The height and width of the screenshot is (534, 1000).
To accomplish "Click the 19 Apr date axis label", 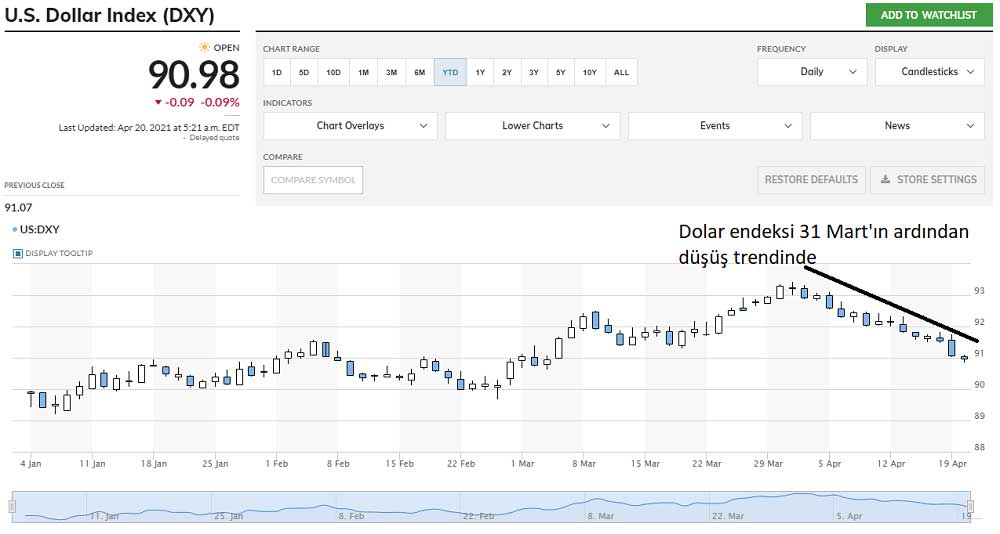I will [953, 464].
